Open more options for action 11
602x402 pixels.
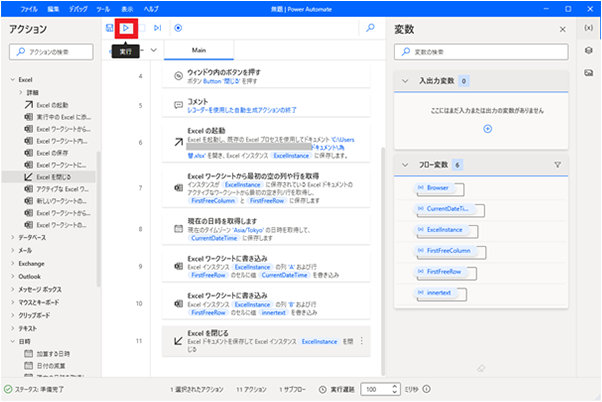pos(362,341)
